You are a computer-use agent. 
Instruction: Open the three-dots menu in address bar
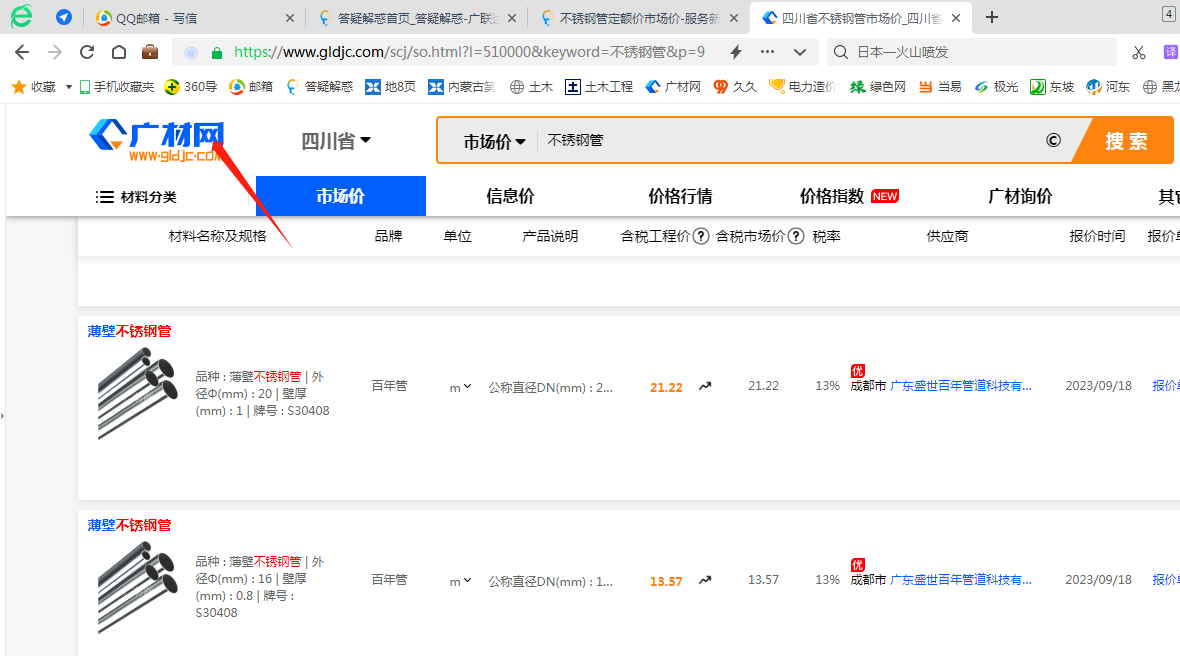768,52
